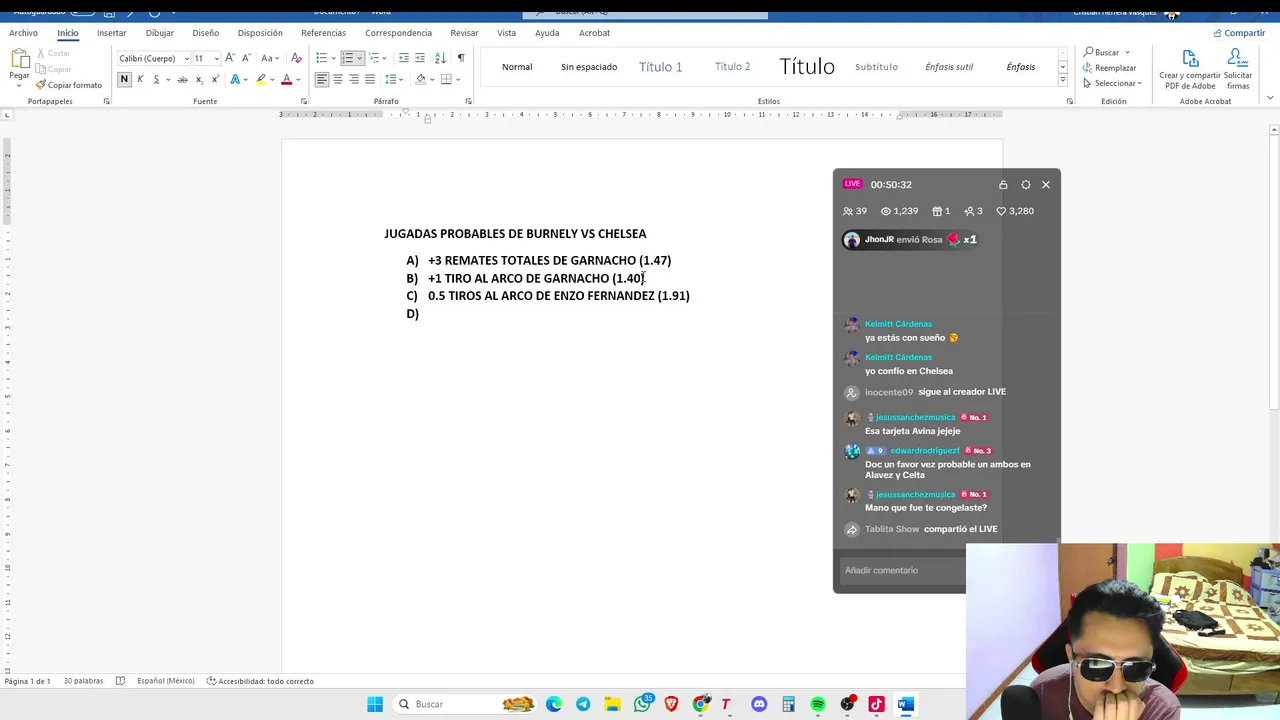1280x720 pixels.
Task: Open Párrafo dialog launcher
Action: coord(469,101)
